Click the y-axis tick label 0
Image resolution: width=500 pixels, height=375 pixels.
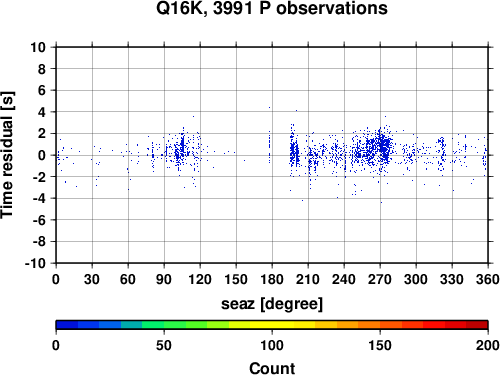click(x=42, y=155)
